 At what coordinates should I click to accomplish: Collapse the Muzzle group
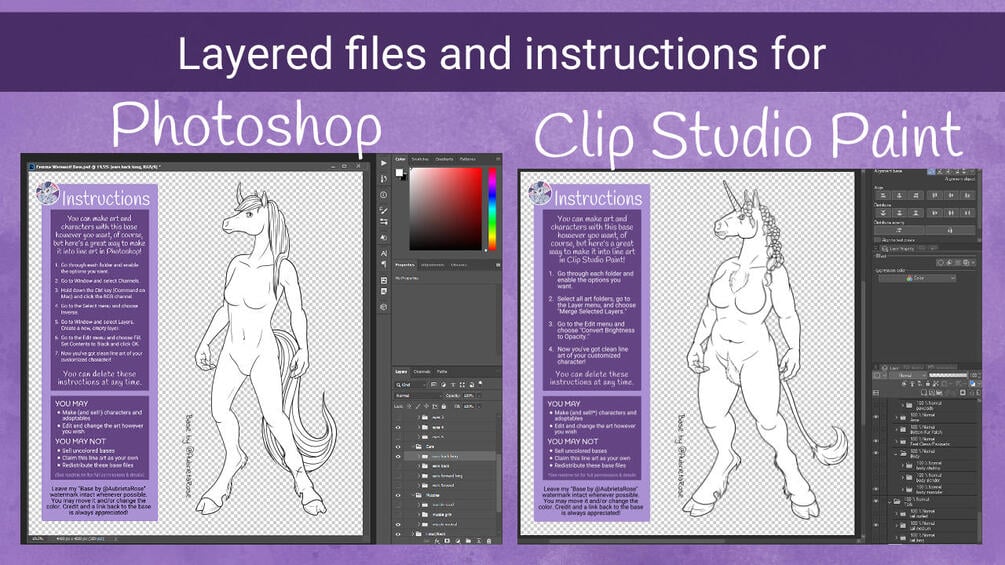pos(413,495)
